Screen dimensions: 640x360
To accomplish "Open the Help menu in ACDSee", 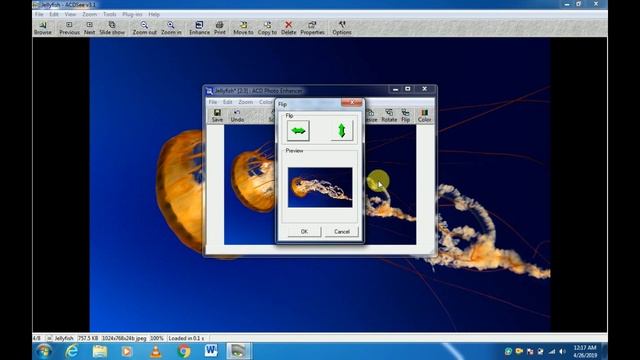I will 154,14.
